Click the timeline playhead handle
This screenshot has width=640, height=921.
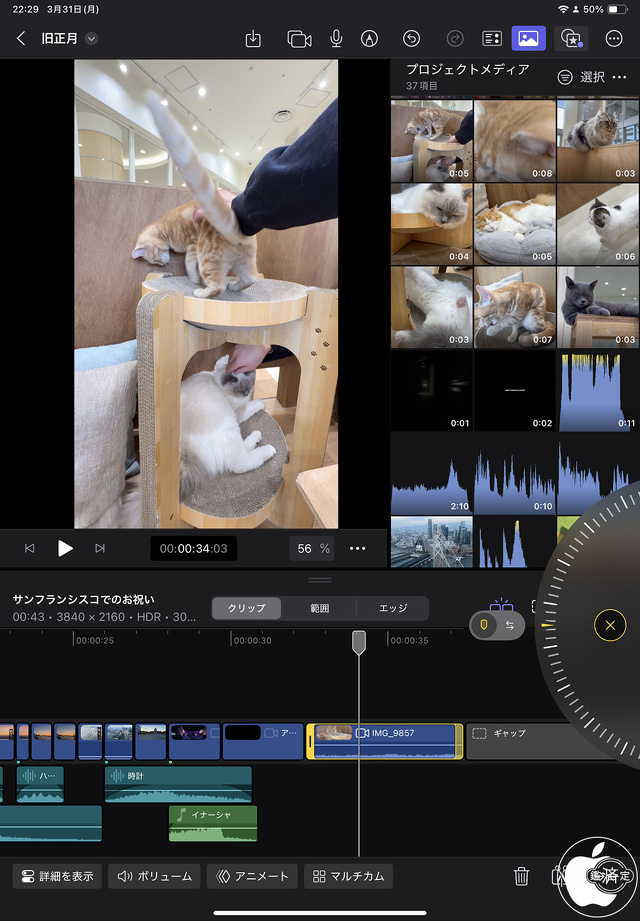click(359, 642)
